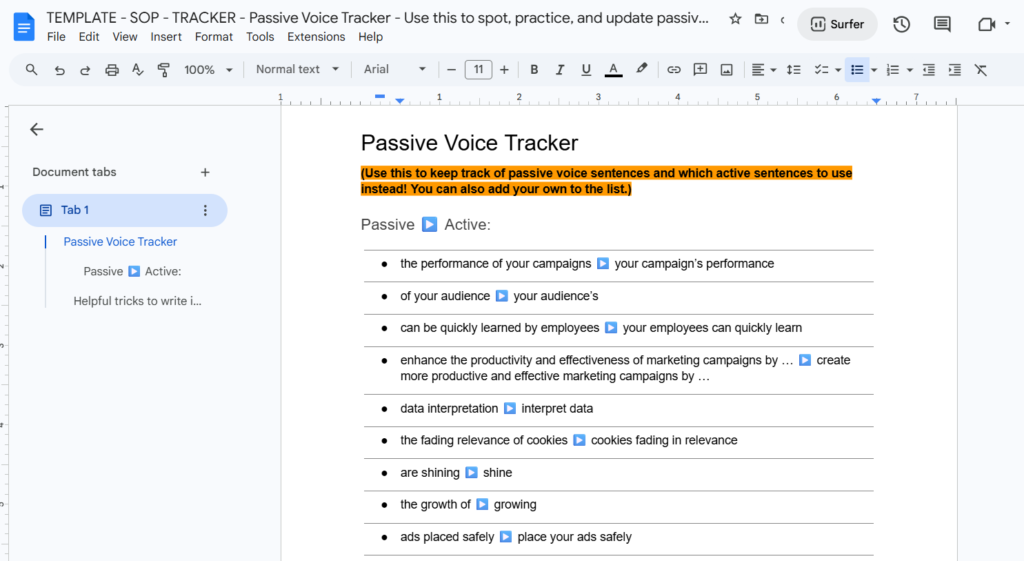Screen dimensions: 1024x561
Task: Increase the indent
Action: (955, 70)
